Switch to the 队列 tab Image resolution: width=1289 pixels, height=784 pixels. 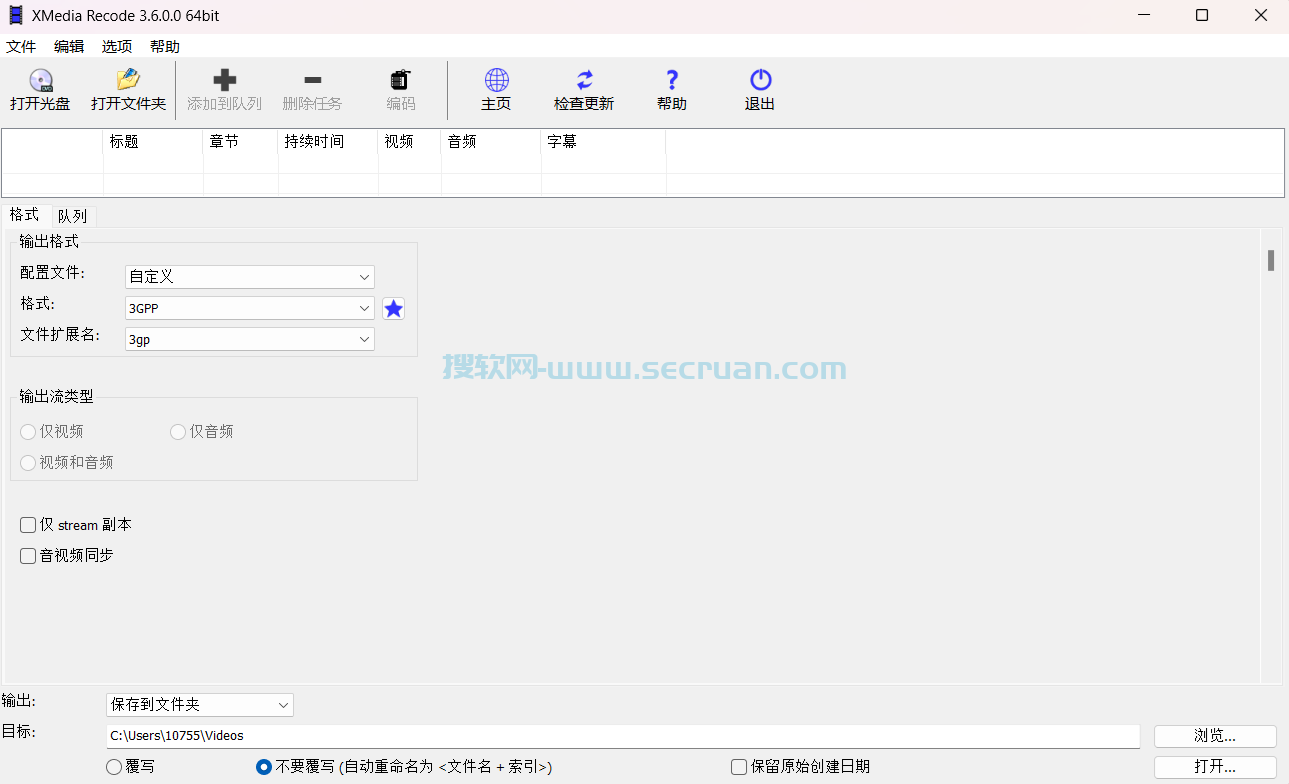pyautogui.click(x=73, y=216)
